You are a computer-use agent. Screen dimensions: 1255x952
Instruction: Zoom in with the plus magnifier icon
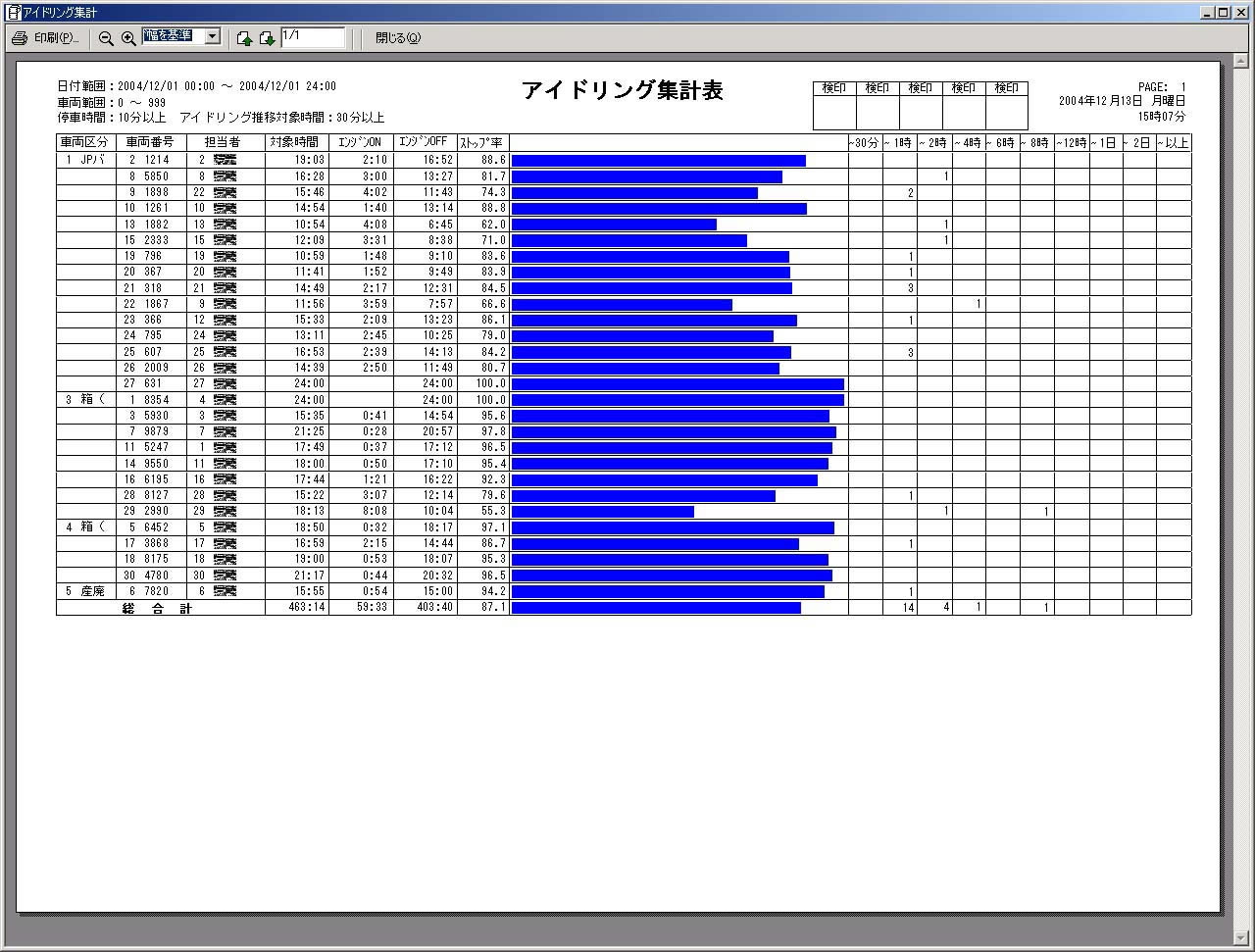pos(128,38)
